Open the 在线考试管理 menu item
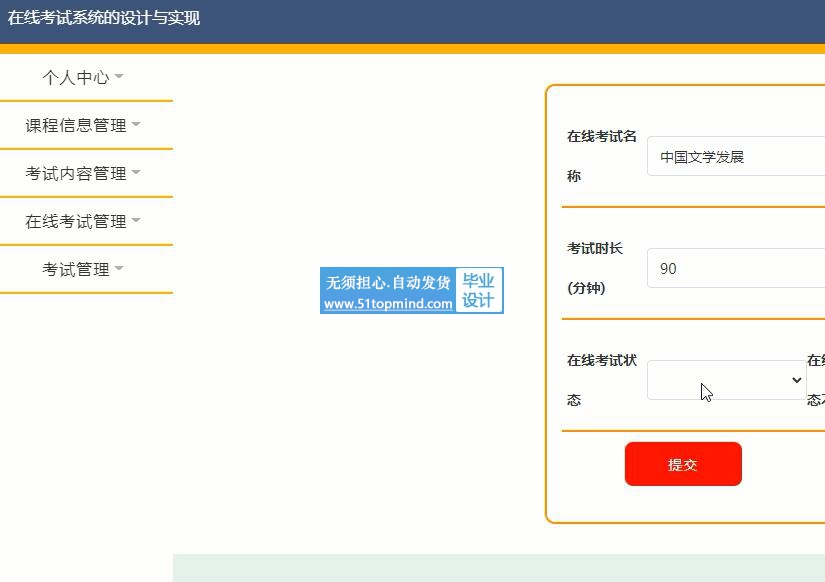825x582 pixels. [76, 221]
